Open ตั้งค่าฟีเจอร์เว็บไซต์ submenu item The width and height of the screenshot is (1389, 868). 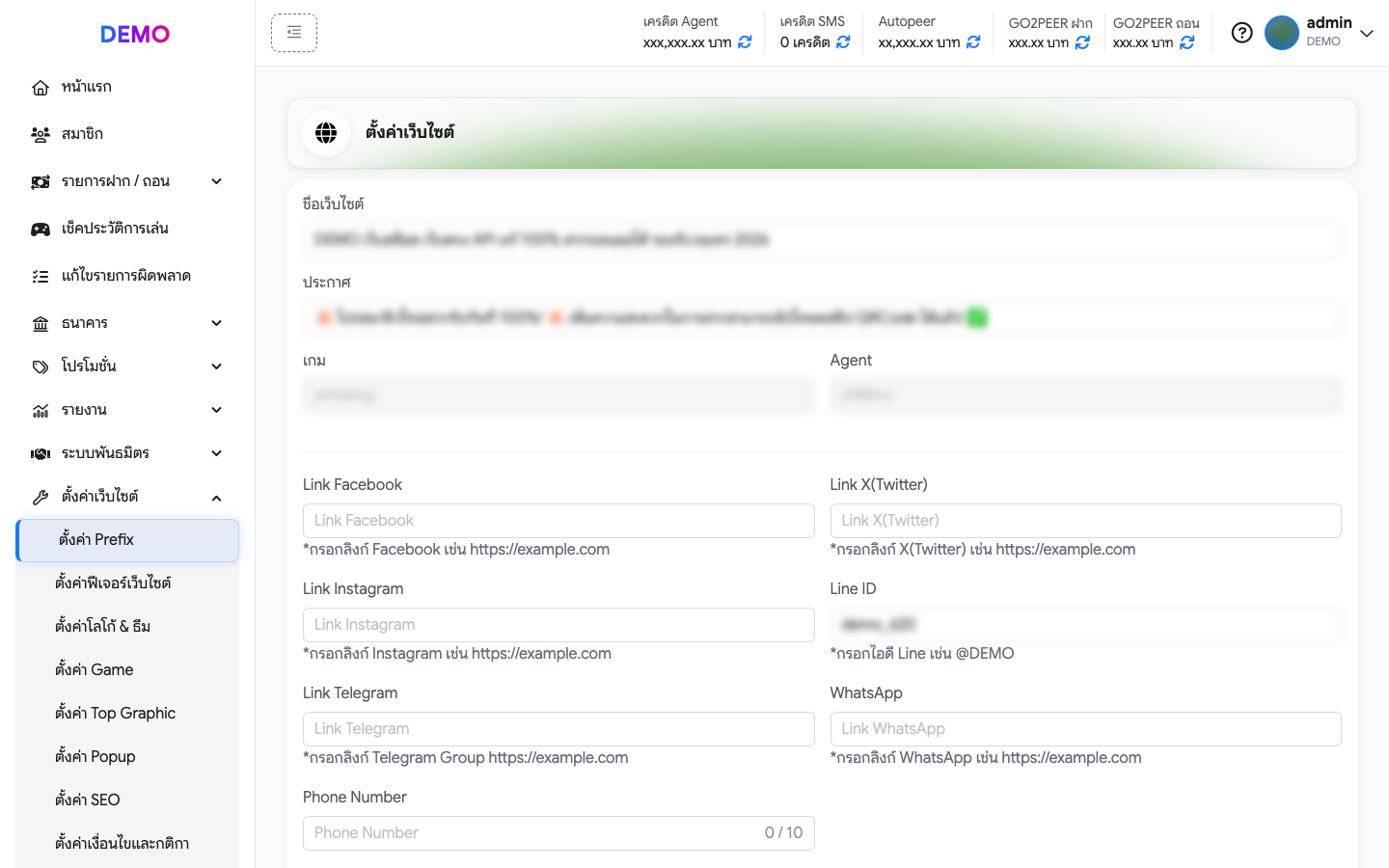[127, 583]
